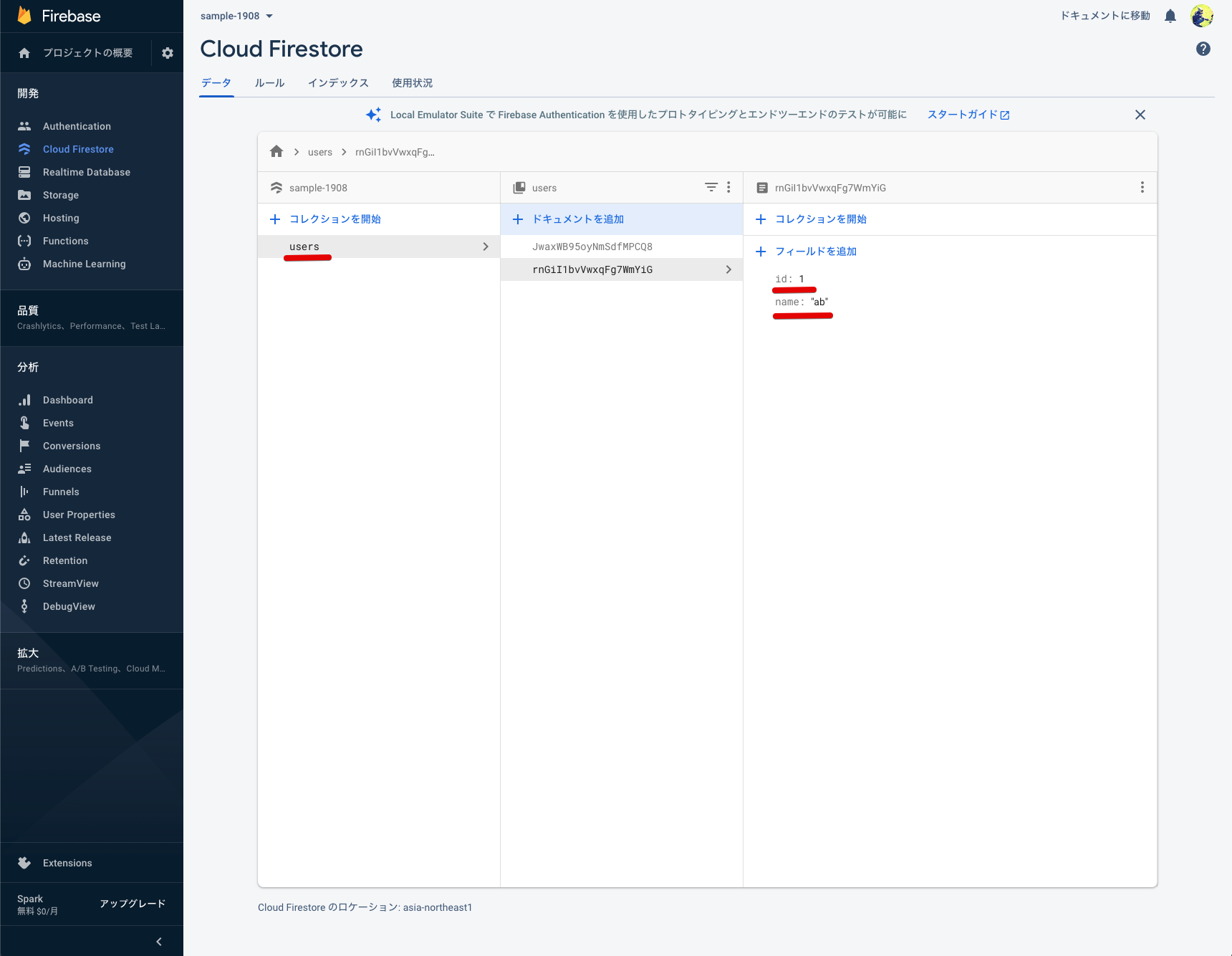Open Audiences page
The height and width of the screenshot is (956, 1232).
click(67, 469)
